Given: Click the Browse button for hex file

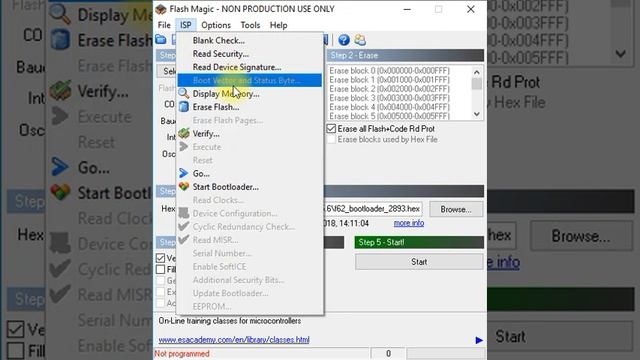Looking at the screenshot, I should [456, 209].
